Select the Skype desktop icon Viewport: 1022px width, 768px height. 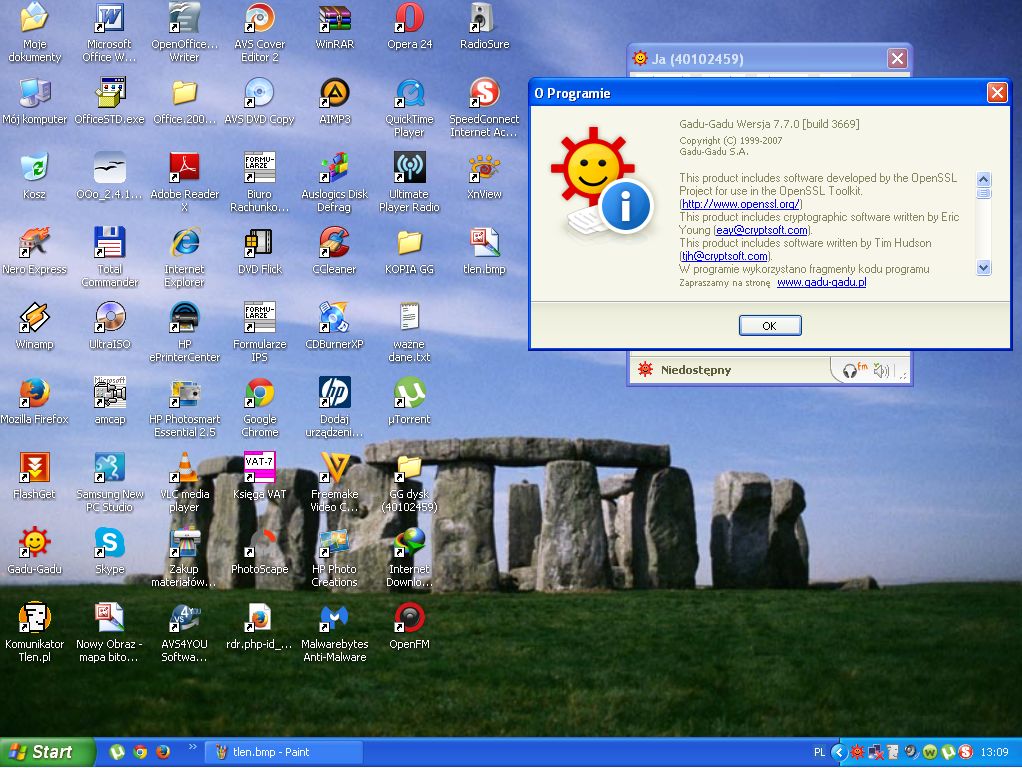click(110, 551)
